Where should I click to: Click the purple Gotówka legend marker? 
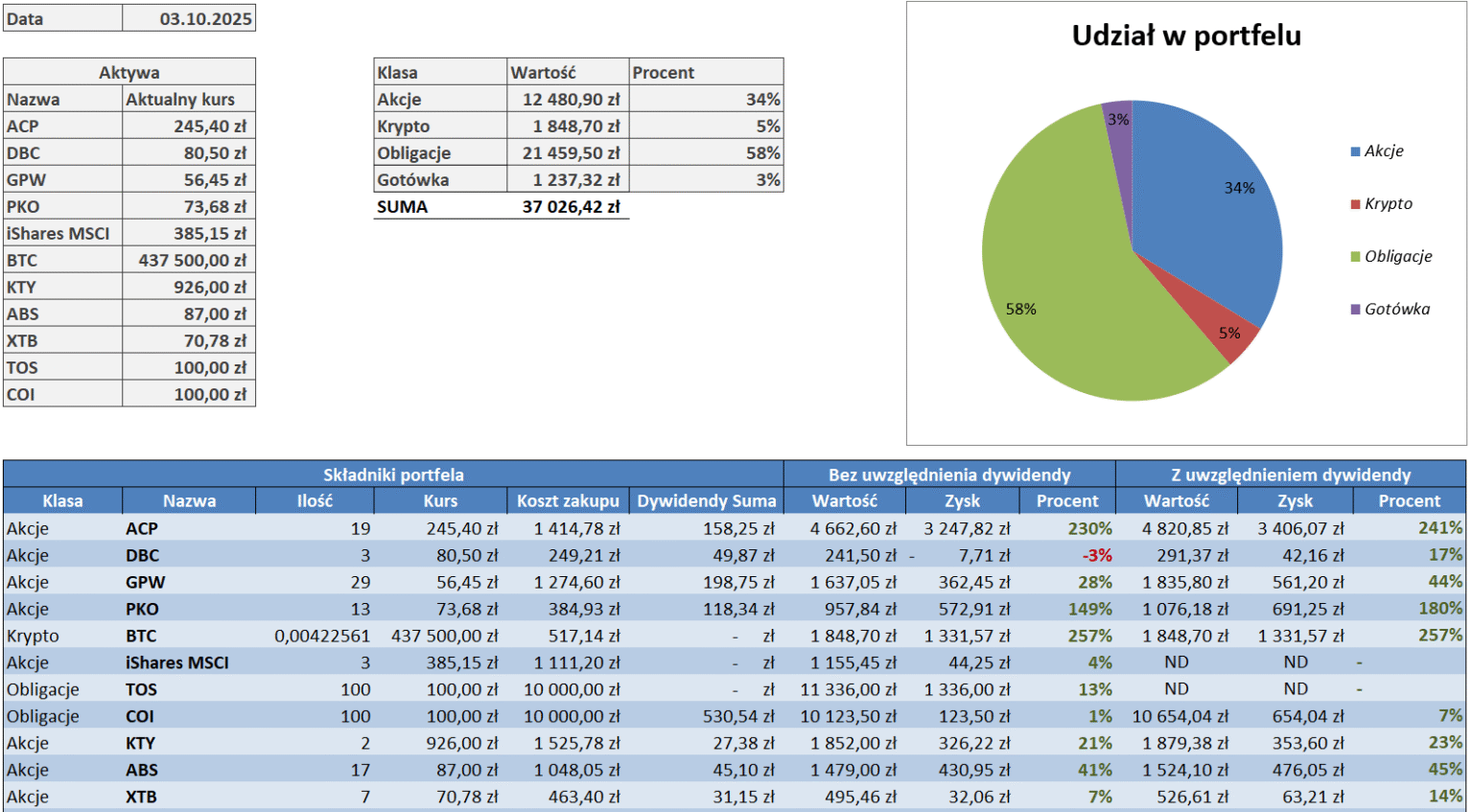click(1355, 310)
